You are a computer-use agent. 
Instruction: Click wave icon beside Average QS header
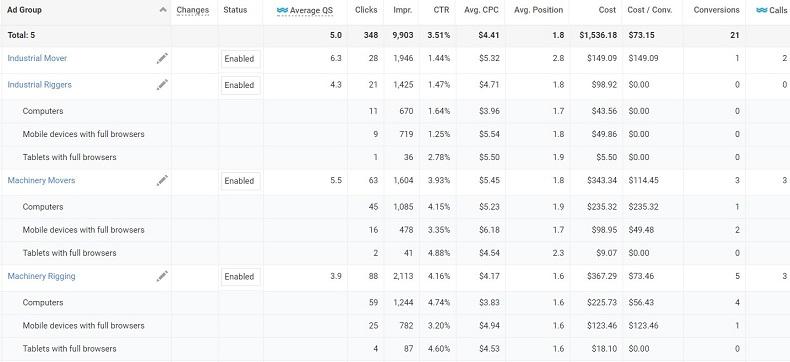click(282, 10)
